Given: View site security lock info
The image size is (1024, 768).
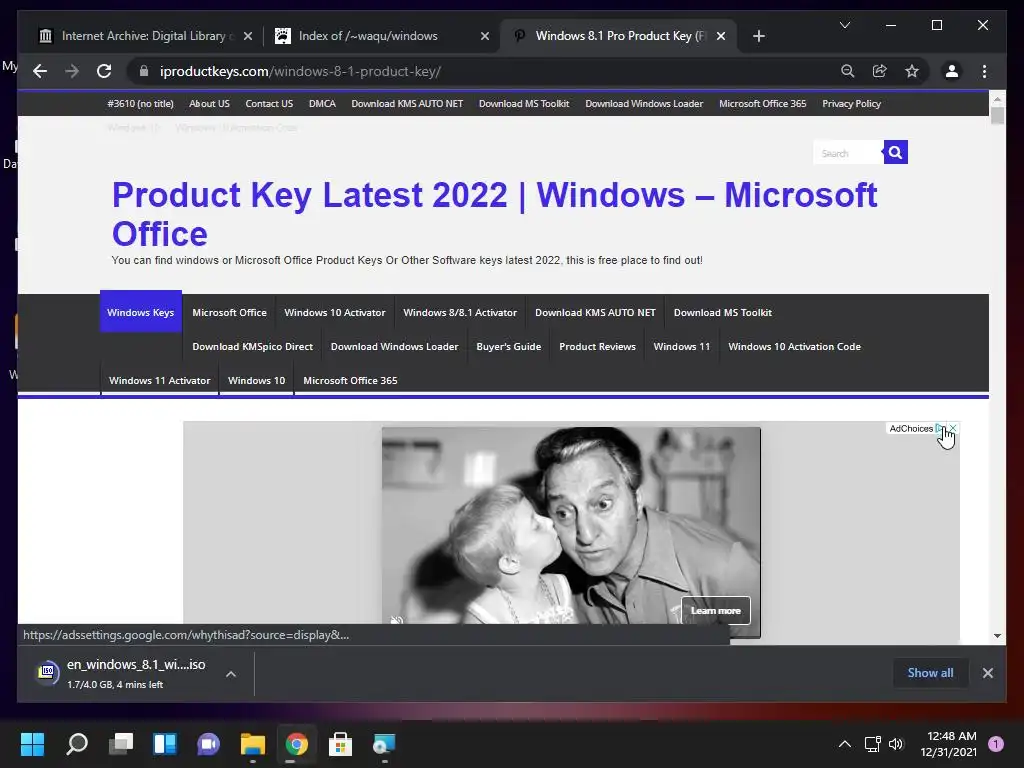Looking at the screenshot, I should click(144, 71).
